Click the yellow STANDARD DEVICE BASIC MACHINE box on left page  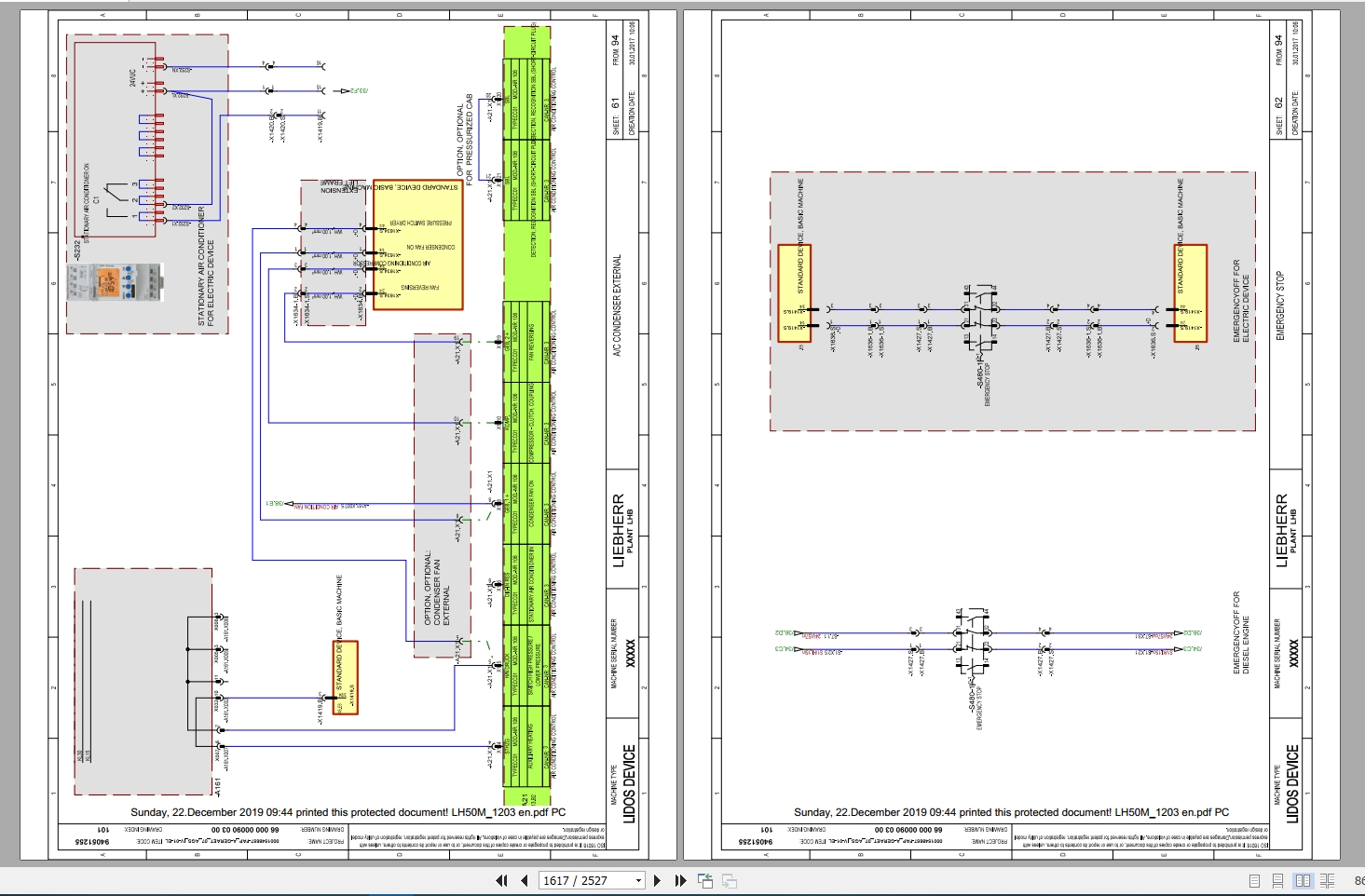417,245
